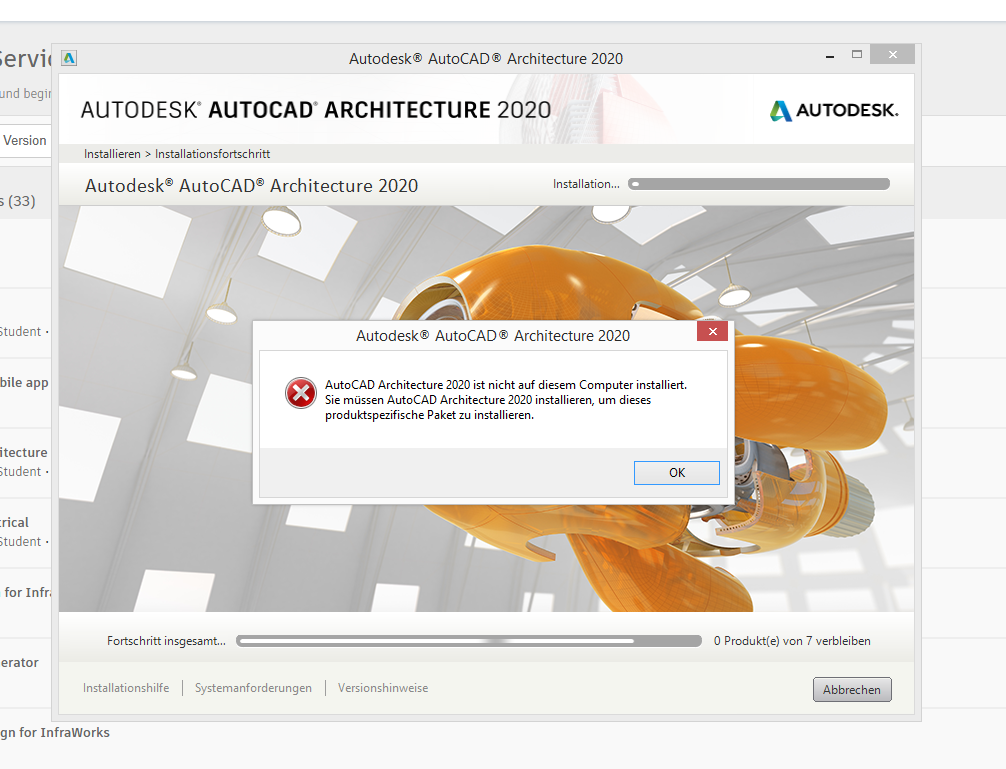
Task: Click the Installationsfortschritt breadcrumb item
Action: 212,154
